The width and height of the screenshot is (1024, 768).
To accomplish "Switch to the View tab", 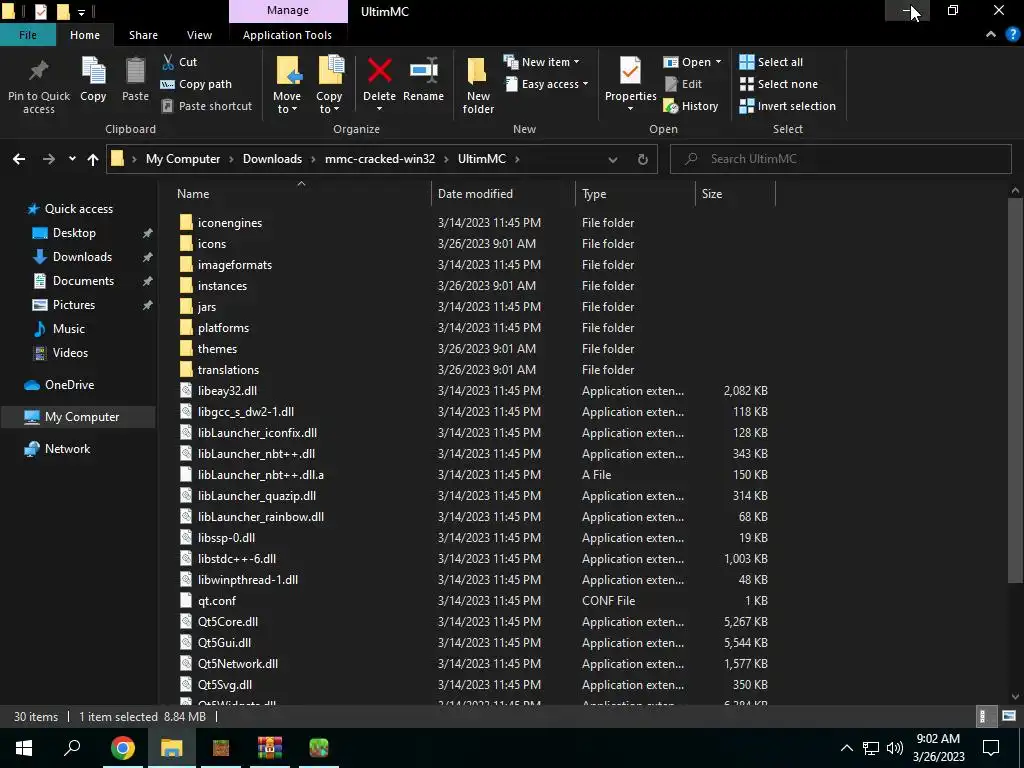I will click(199, 35).
